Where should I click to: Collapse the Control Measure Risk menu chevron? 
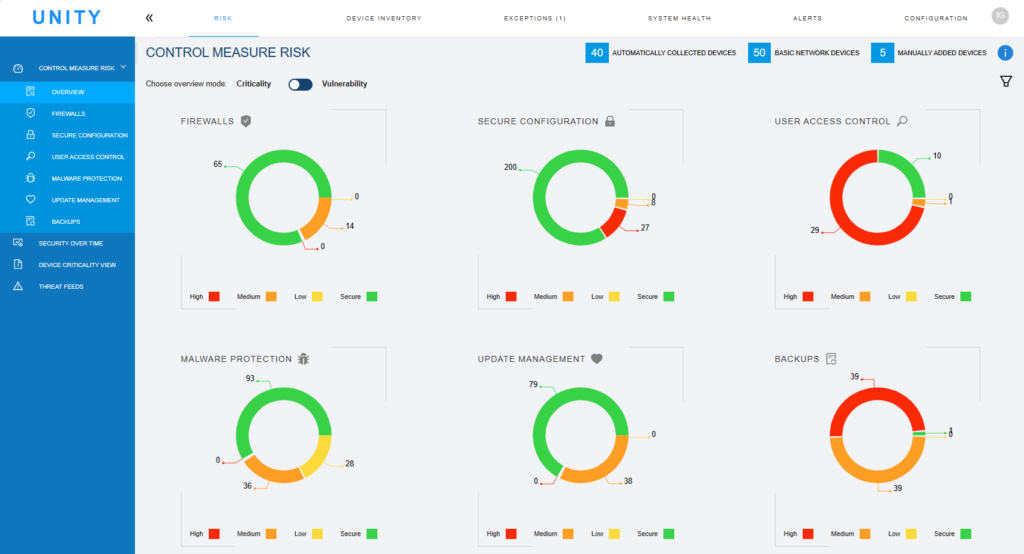pos(123,67)
